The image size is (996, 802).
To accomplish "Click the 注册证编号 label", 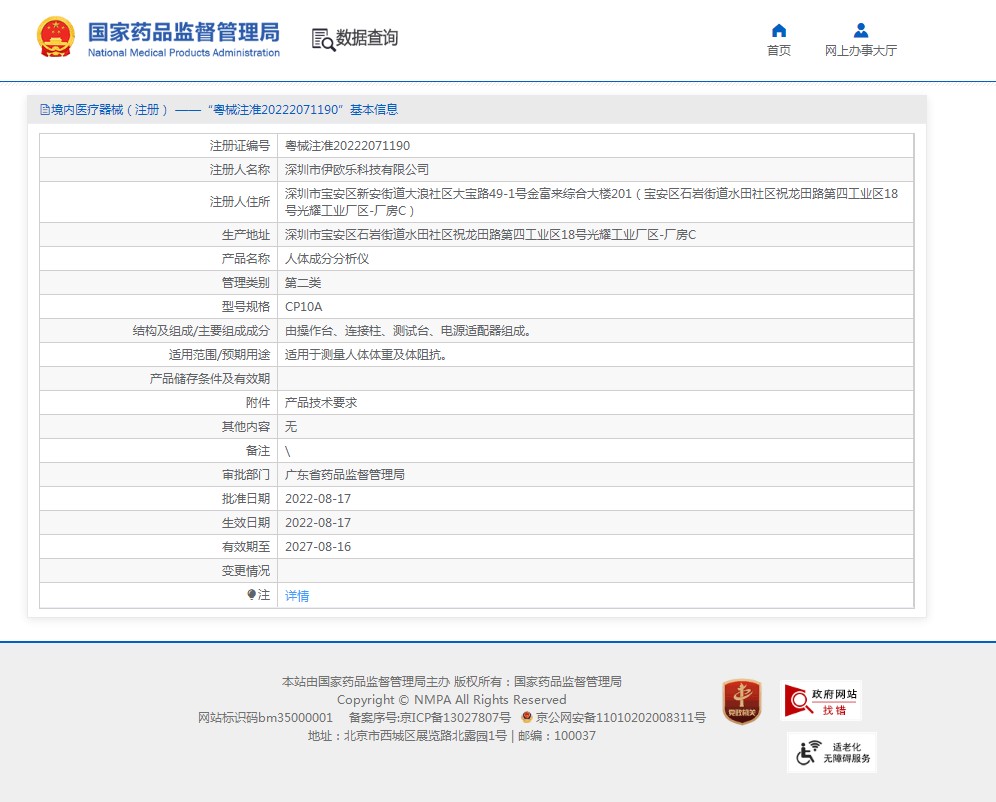I will 239,145.
